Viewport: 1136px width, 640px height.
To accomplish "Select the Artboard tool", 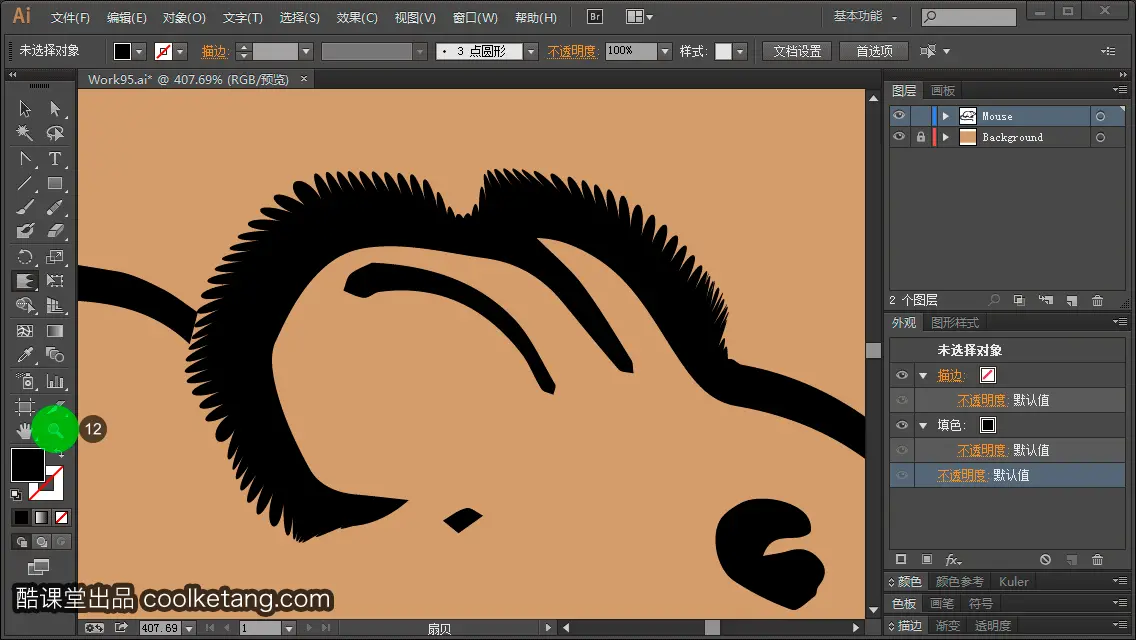I will [25, 407].
